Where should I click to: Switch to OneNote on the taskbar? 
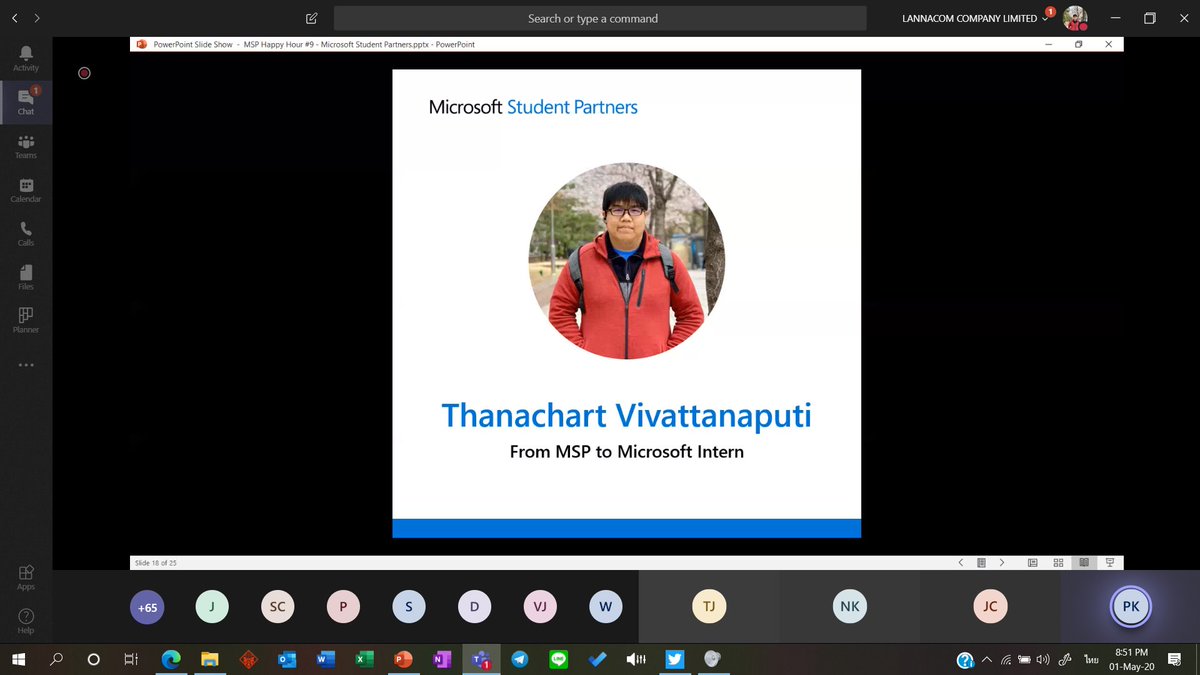441,659
